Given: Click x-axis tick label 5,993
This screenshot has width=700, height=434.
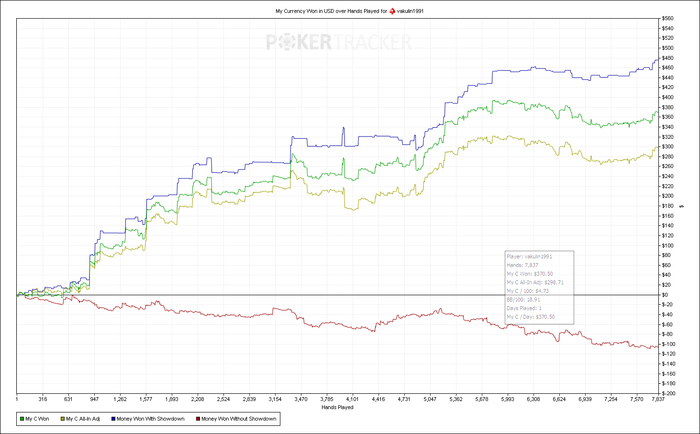Looking at the screenshot, I should [508, 399].
